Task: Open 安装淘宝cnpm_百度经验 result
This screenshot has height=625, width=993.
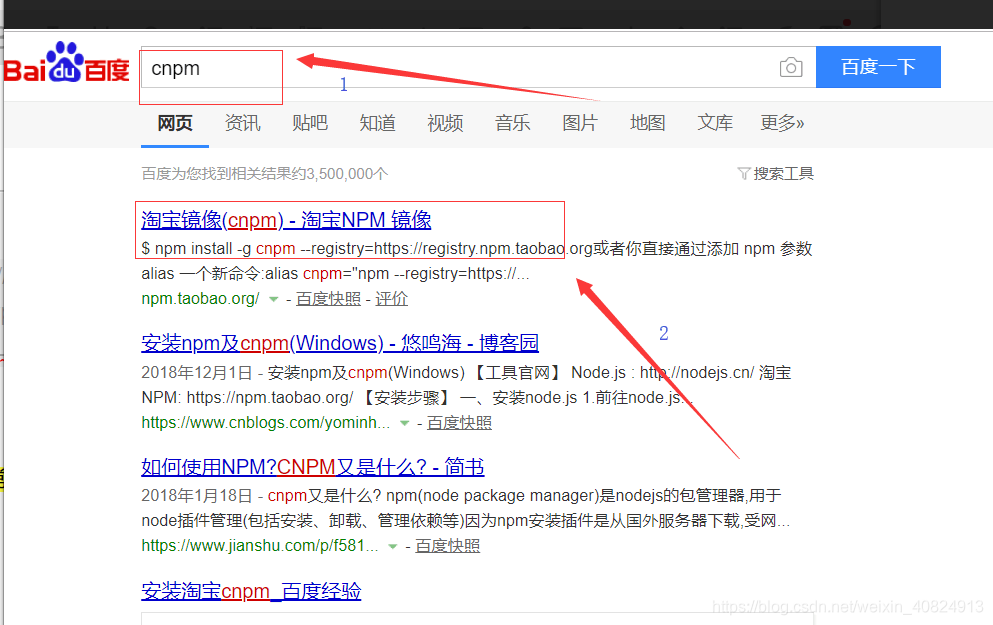Action: click(x=251, y=591)
